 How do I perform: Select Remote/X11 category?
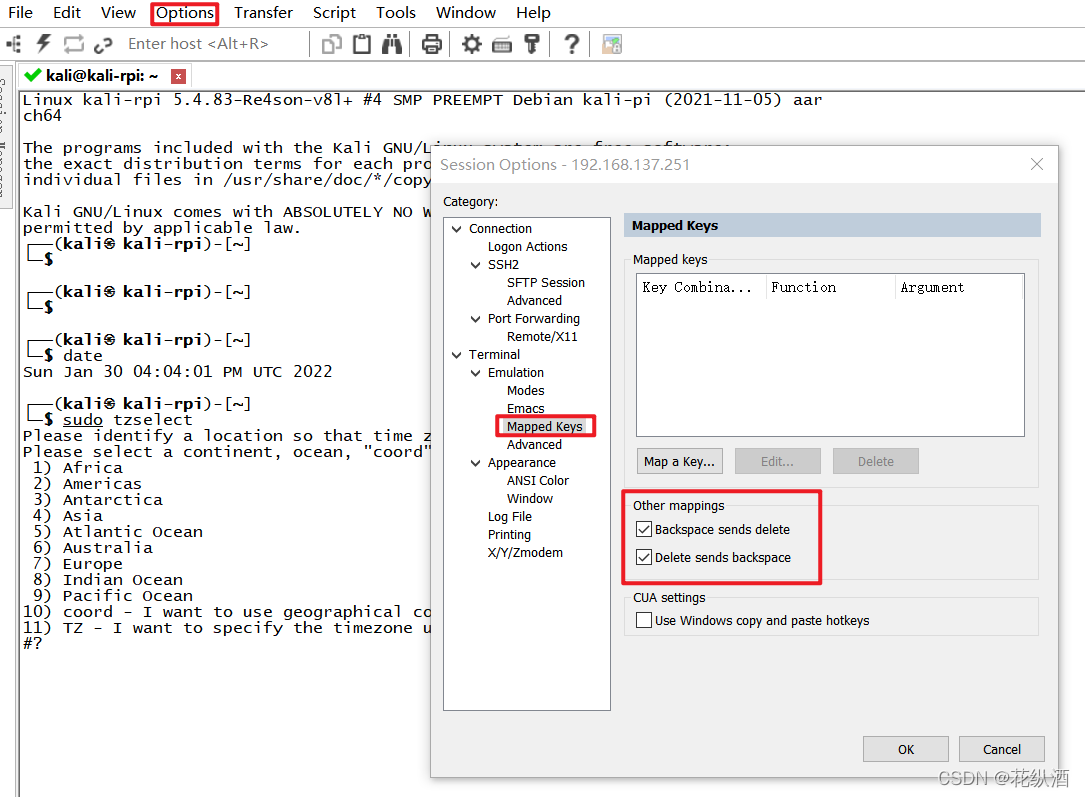click(542, 337)
